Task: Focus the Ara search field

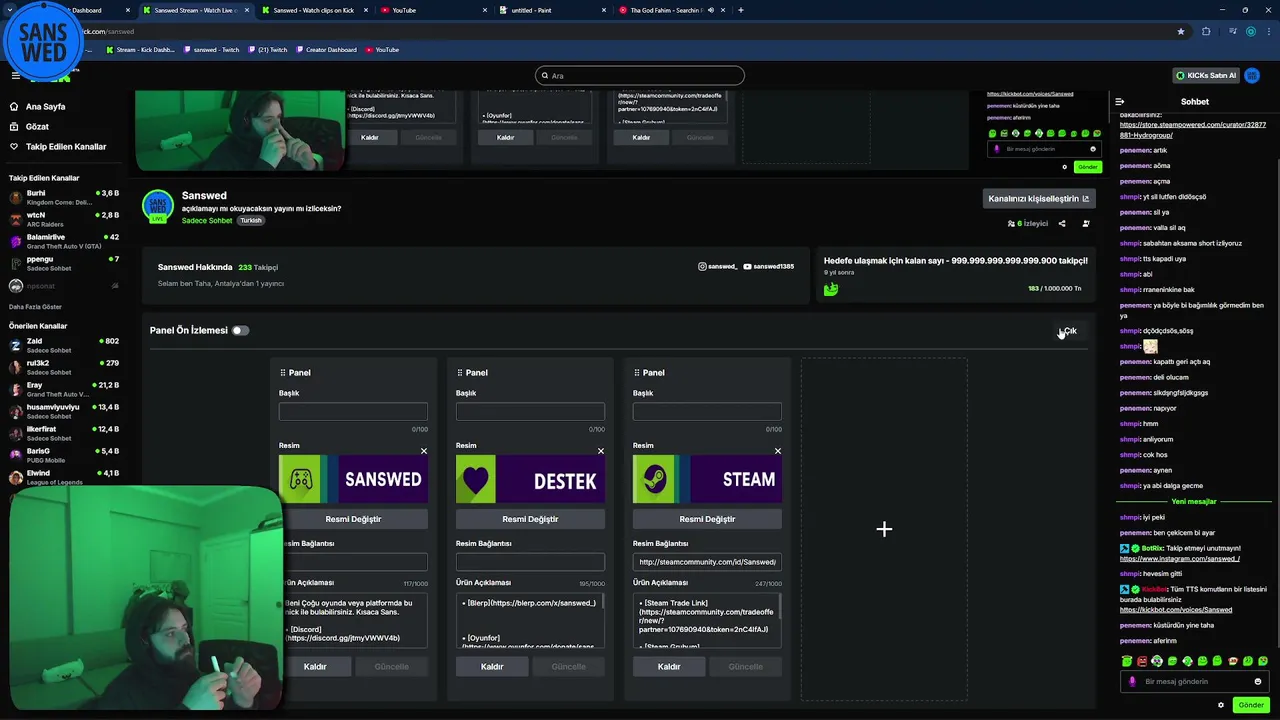Action: [640, 75]
